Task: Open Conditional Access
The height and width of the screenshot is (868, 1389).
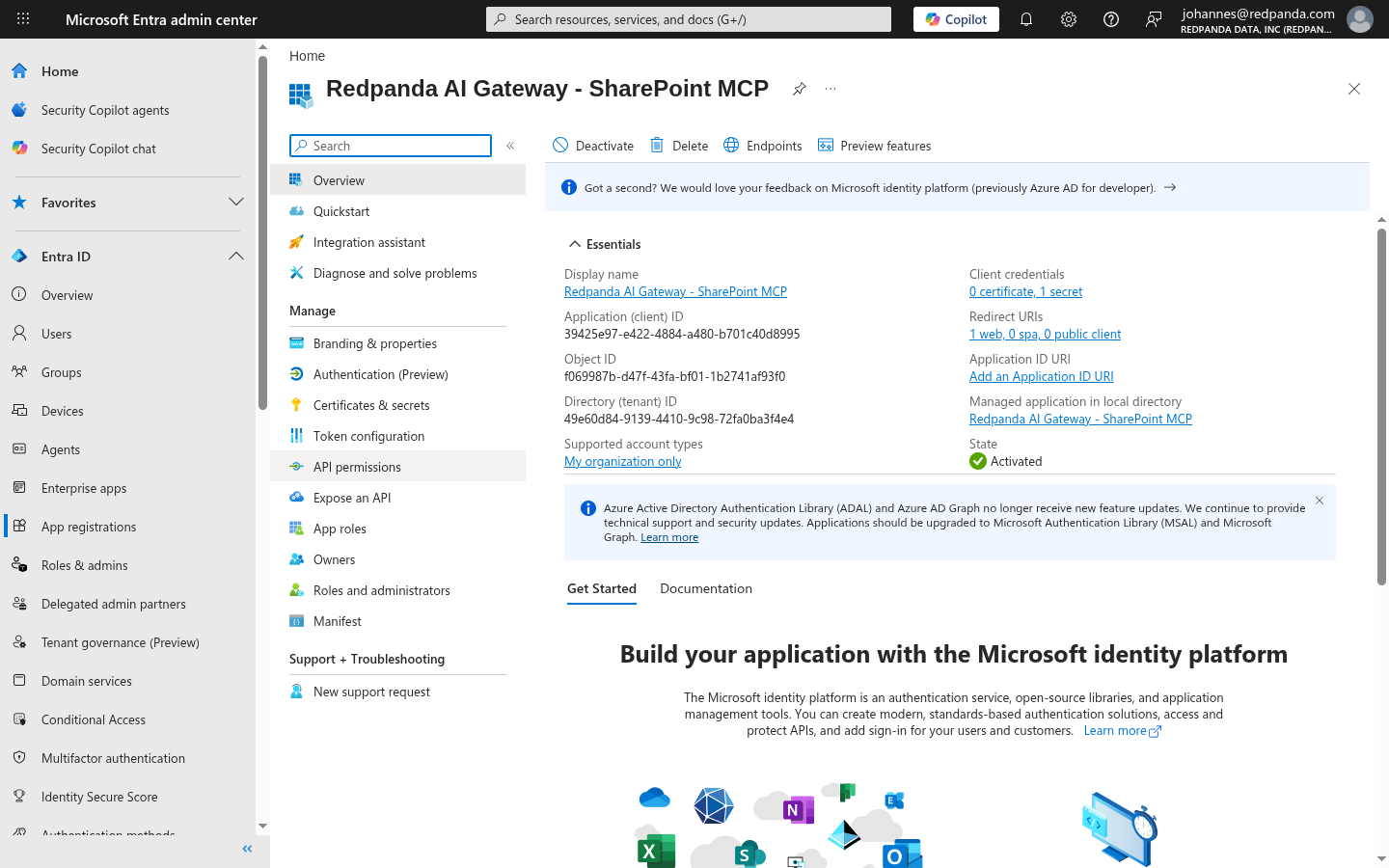Action: 127,719
